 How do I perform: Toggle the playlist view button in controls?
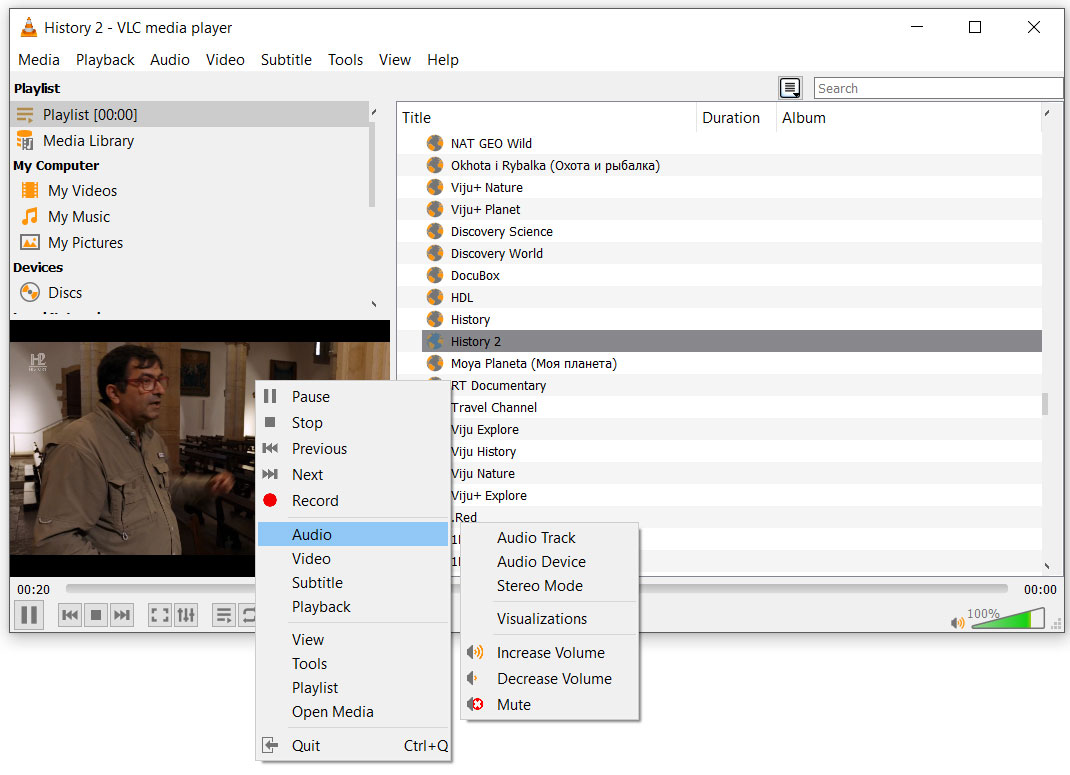[224, 615]
